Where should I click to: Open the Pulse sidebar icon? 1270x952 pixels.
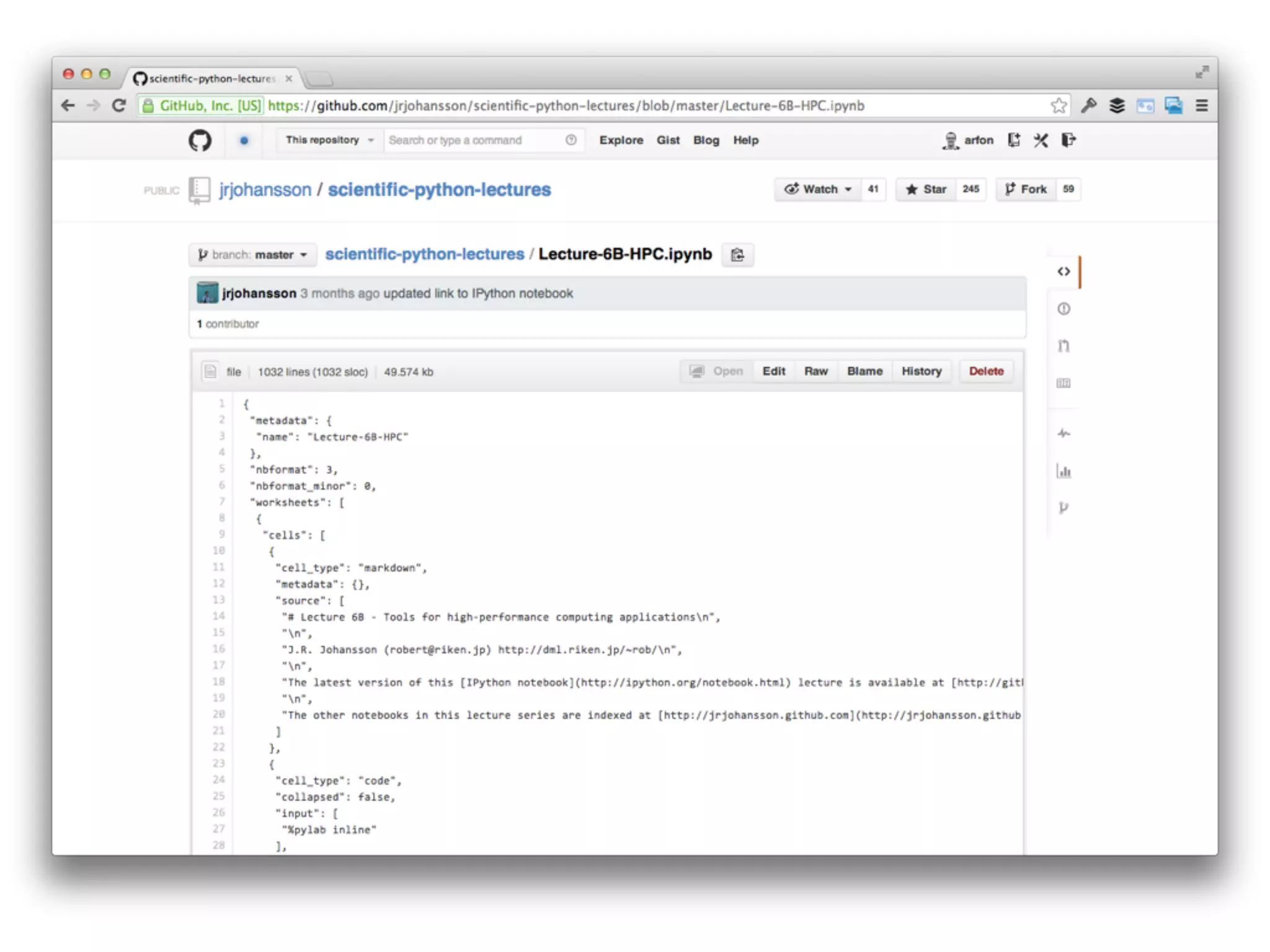[x=1064, y=433]
